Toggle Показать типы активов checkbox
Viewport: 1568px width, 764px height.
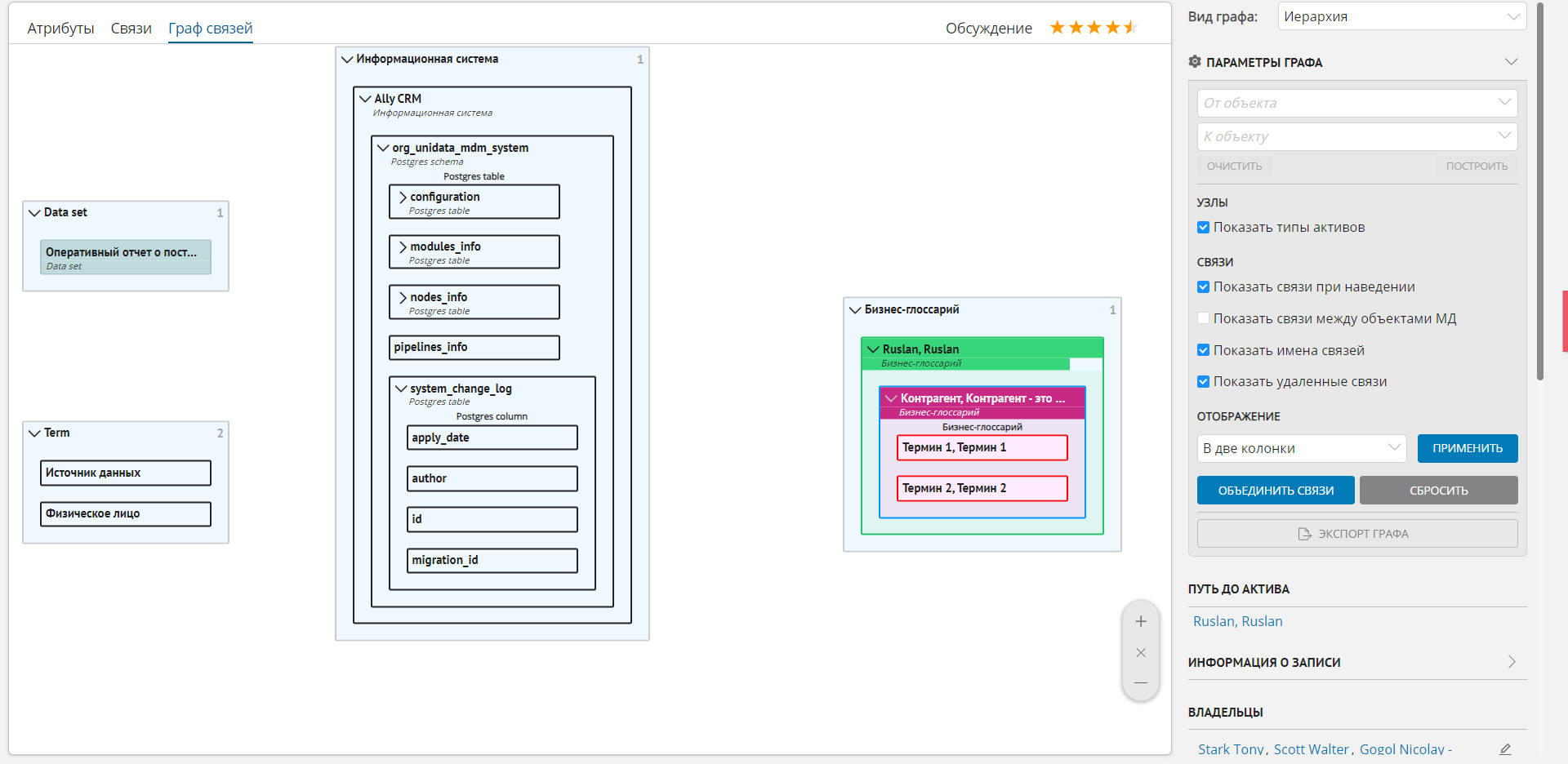tap(1203, 228)
